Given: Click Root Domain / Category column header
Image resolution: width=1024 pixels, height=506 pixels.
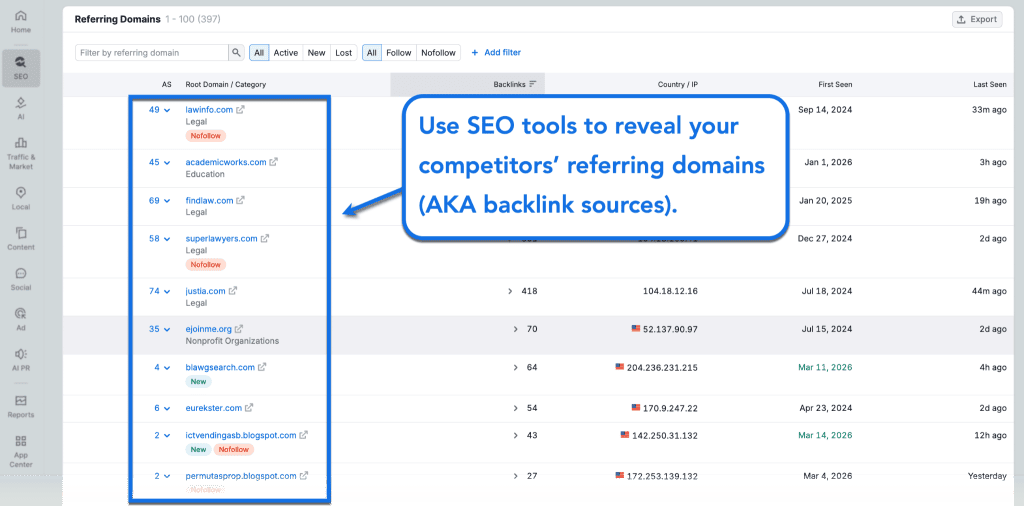Looking at the screenshot, I should click(225, 84).
